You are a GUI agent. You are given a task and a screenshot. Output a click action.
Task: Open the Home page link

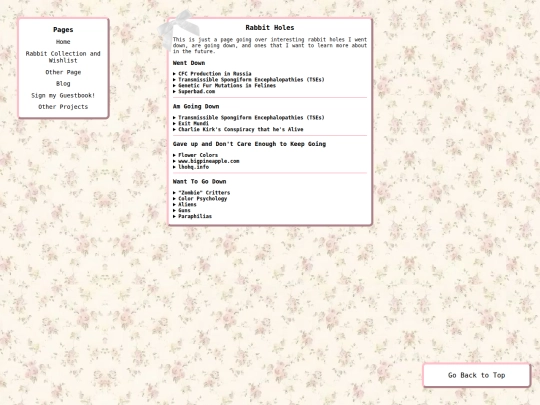coord(63,42)
